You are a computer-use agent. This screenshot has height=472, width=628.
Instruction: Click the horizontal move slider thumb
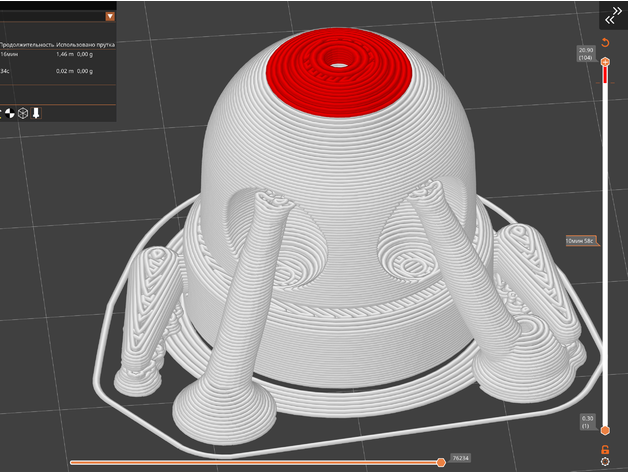pos(441,462)
